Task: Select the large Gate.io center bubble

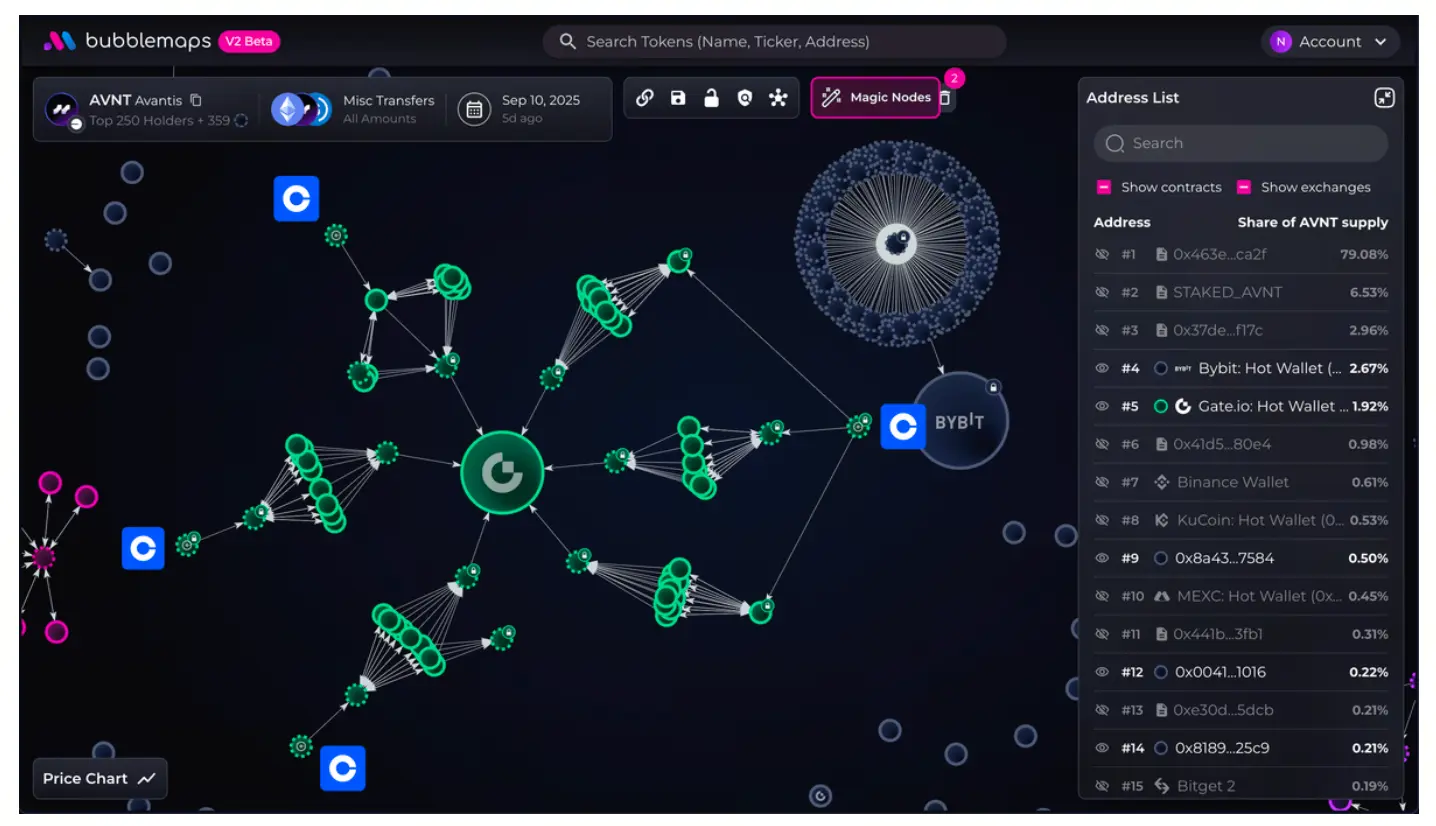Action: tap(502, 473)
